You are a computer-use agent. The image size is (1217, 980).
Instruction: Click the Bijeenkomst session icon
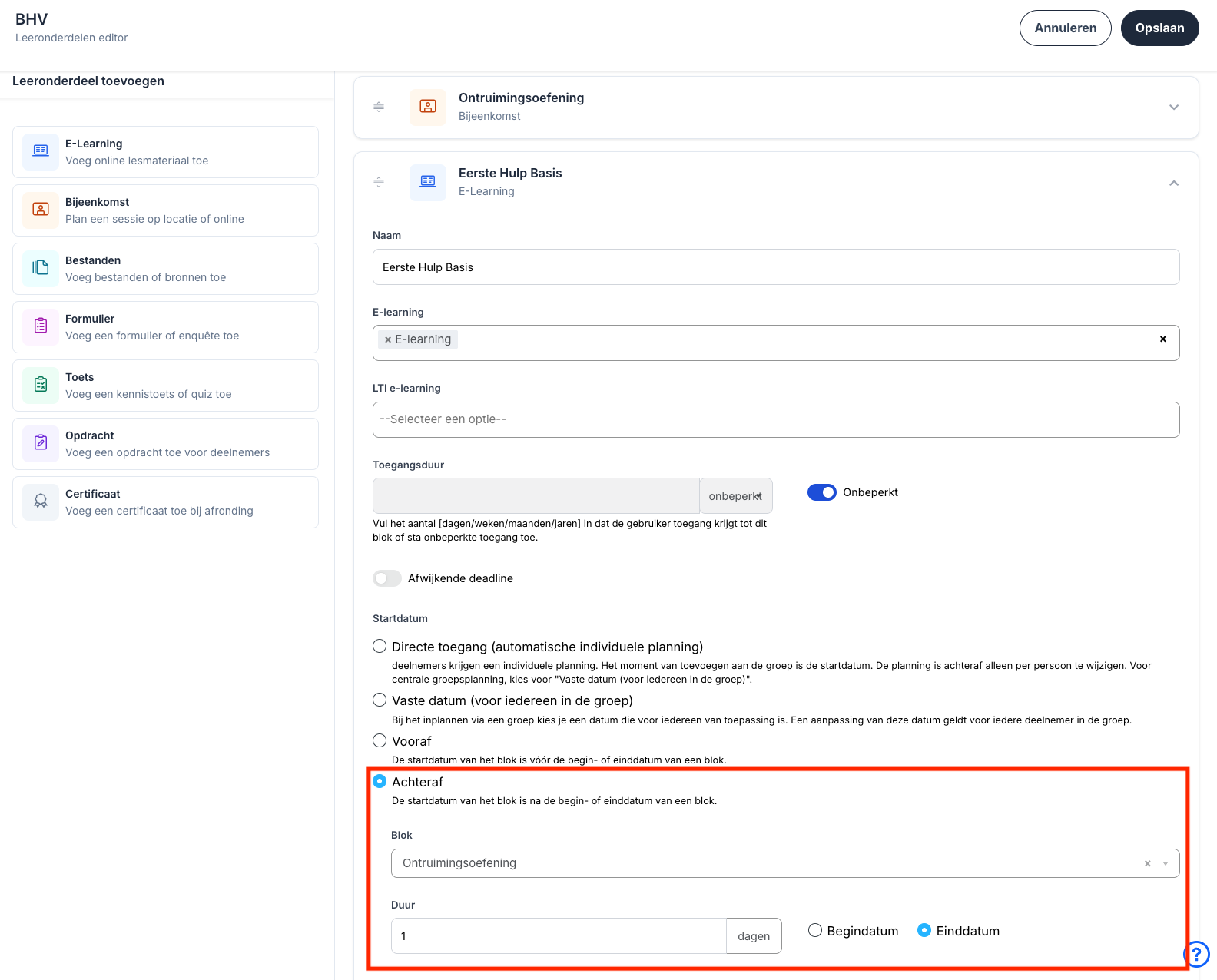coord(41,210)
